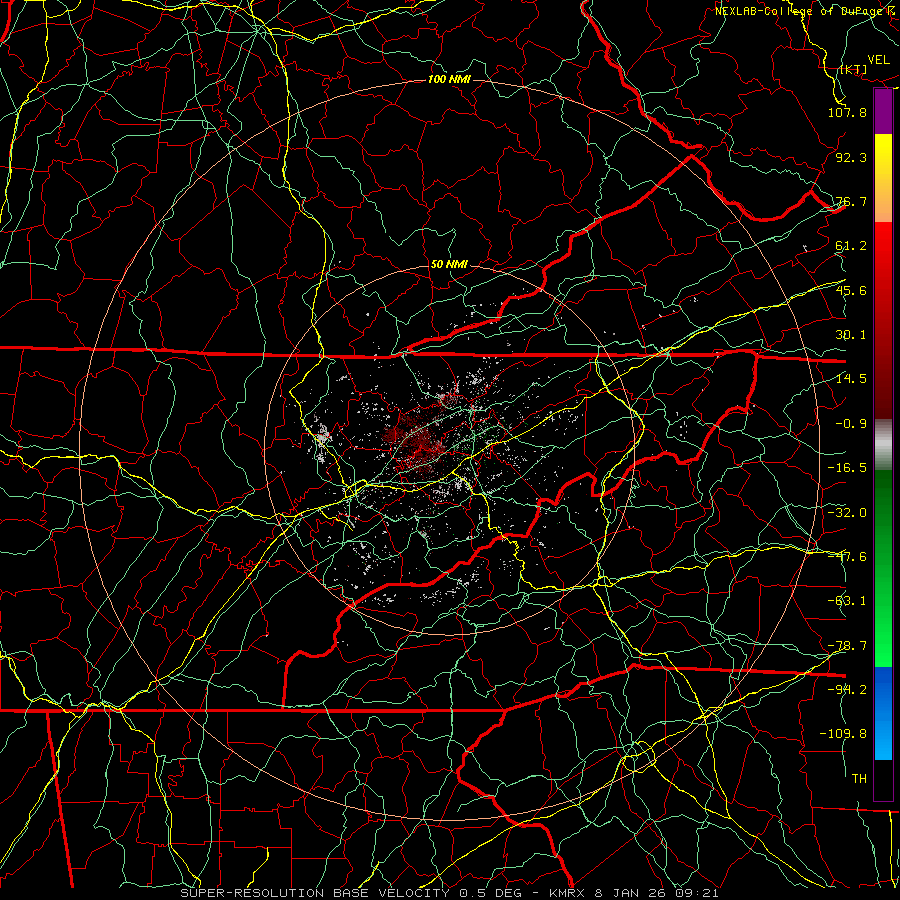
Task: Click the Super-Resolution Base Velocity caption text
Action: (x=449, y=893)
